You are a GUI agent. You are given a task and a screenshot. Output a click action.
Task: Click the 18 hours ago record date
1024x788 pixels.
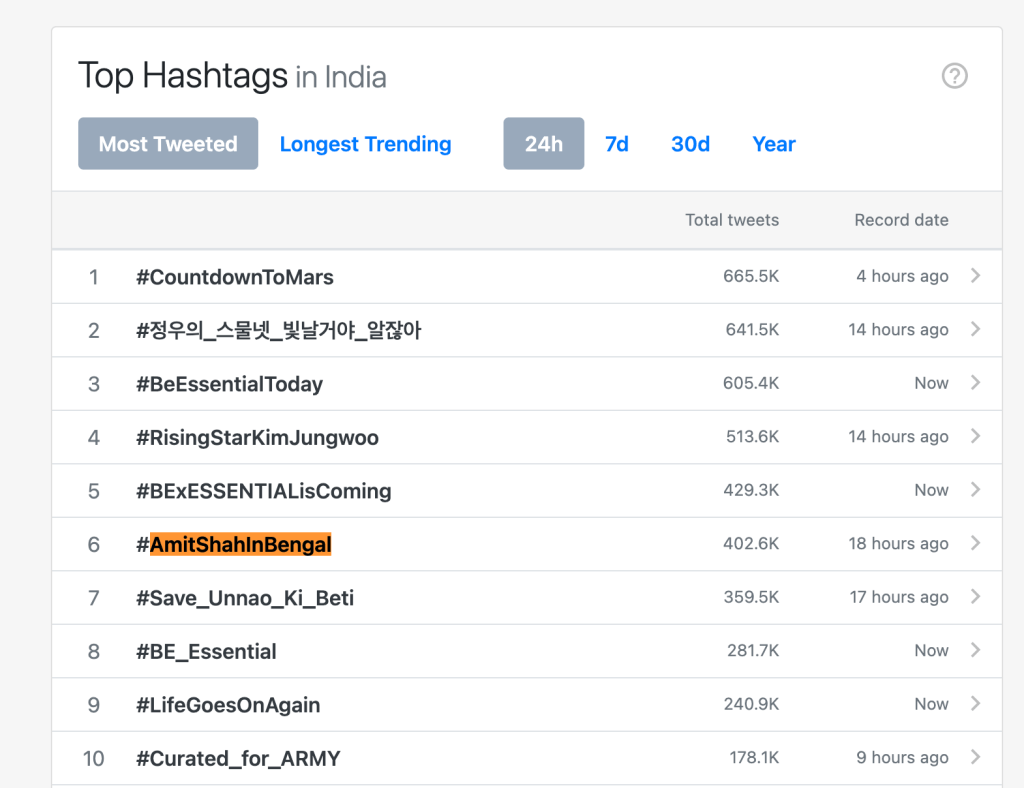(x=899, y=544)
